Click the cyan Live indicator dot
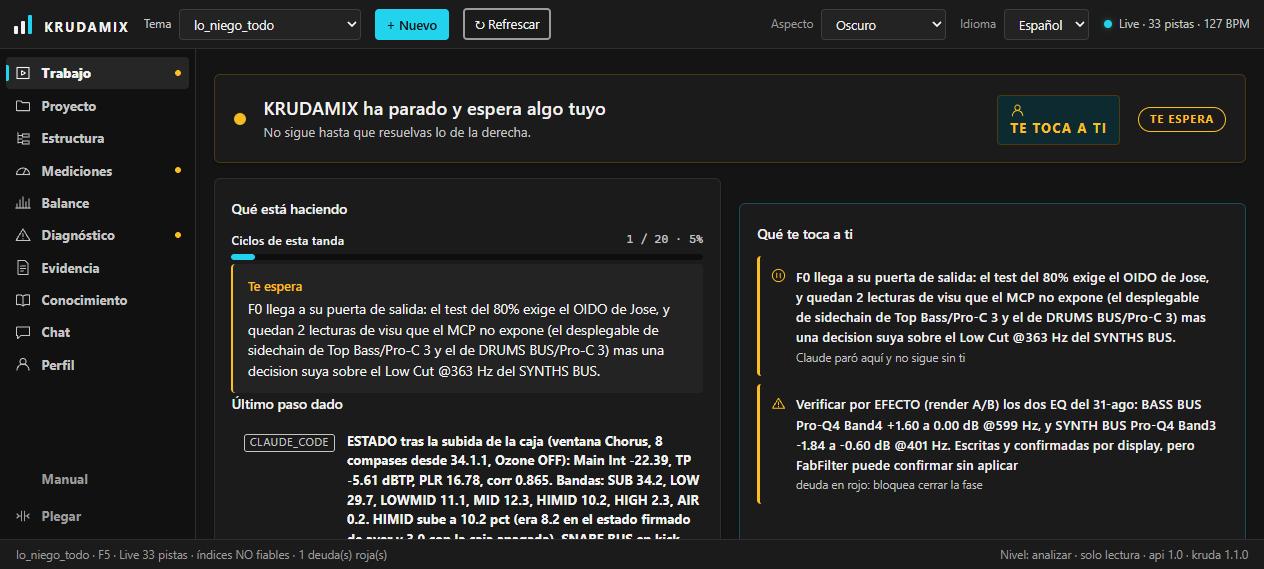The width and height of the screenshot is (1264, 569). coord(1107,24)
